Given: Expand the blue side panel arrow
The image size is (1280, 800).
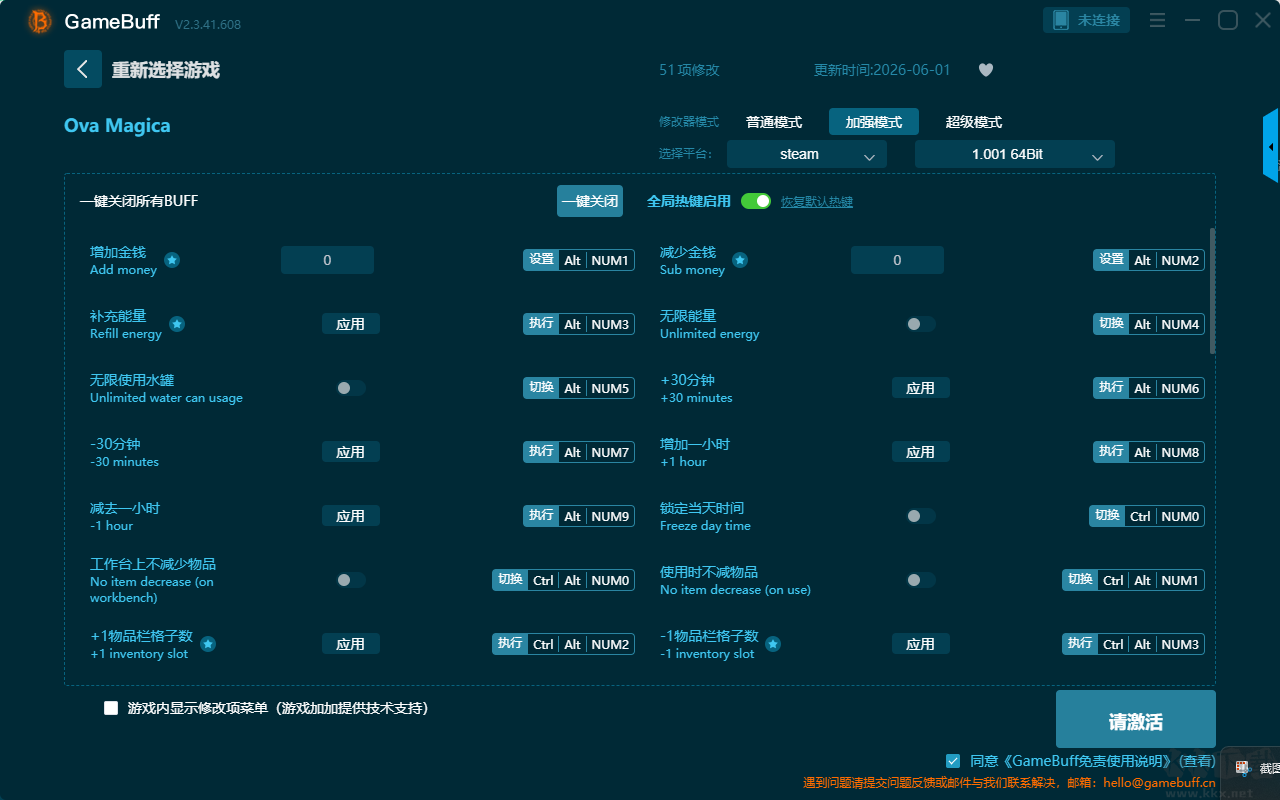Looking at the screenshot, I should tap(1271, 146).
